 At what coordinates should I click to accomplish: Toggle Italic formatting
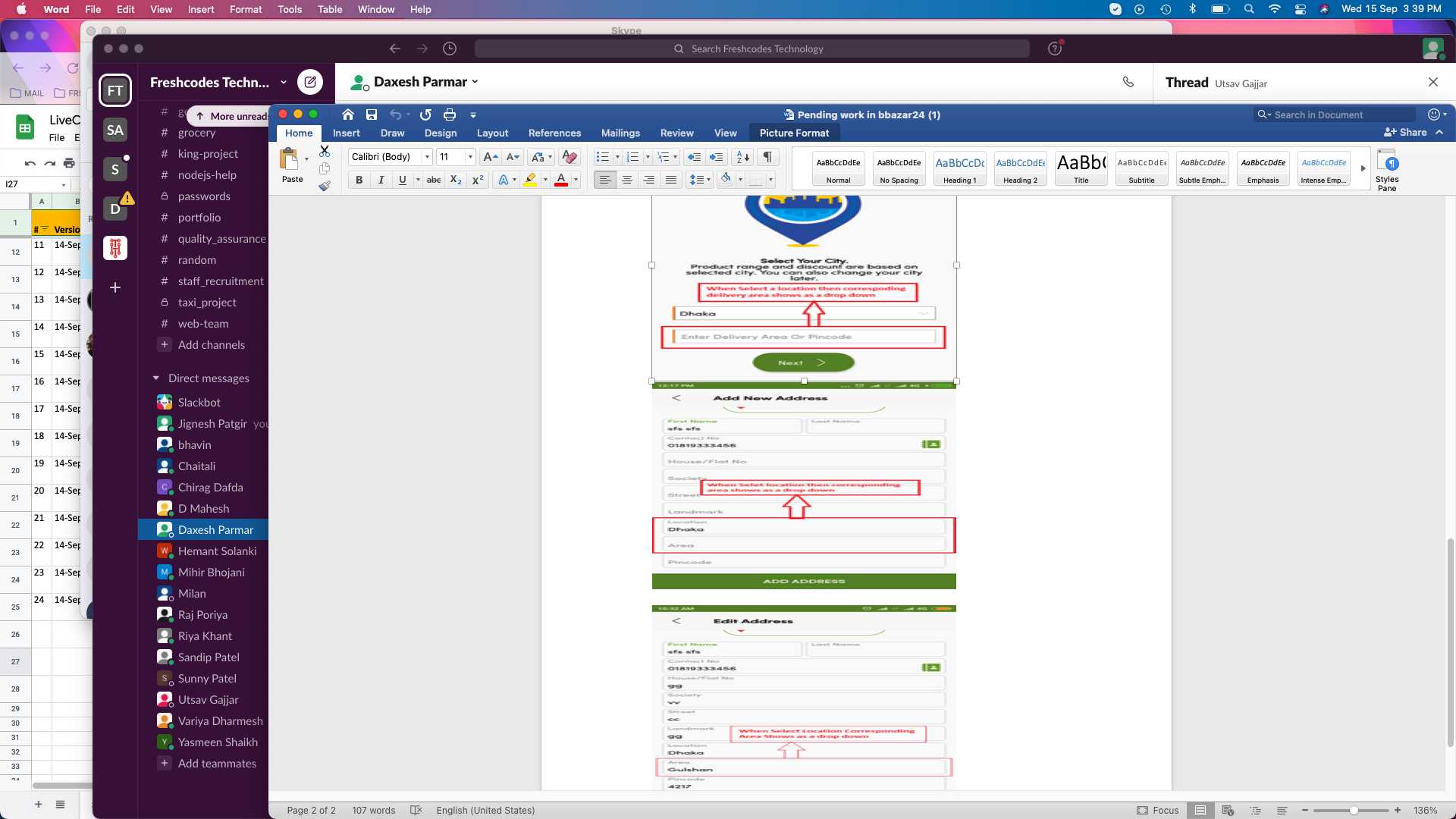pos(381,180)
